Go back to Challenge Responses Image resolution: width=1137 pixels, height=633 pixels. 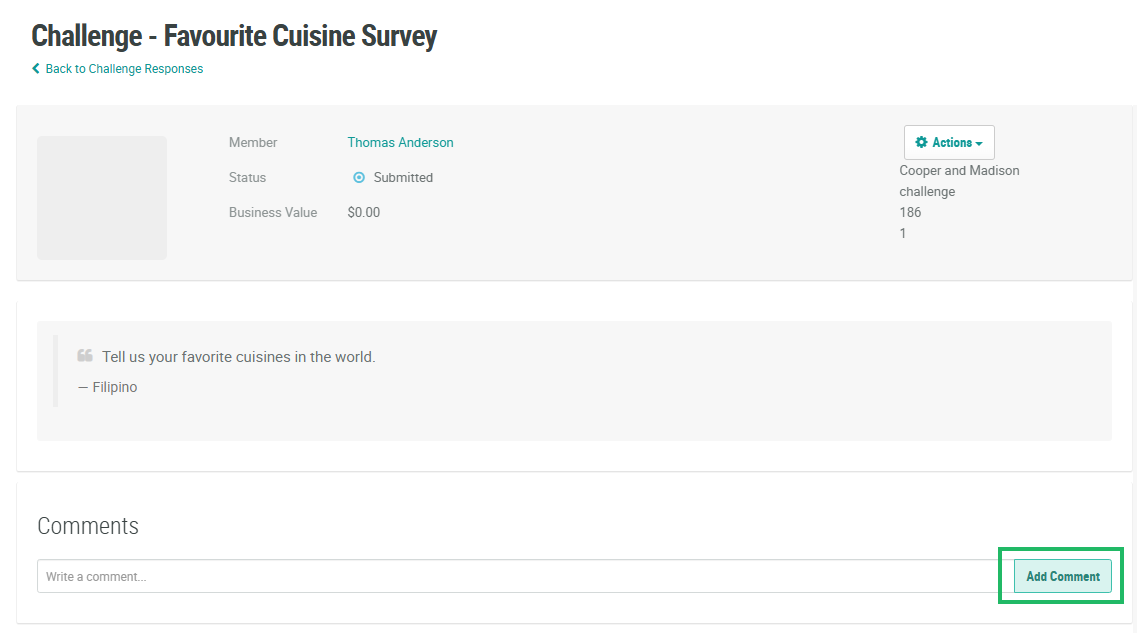(123, 69)
